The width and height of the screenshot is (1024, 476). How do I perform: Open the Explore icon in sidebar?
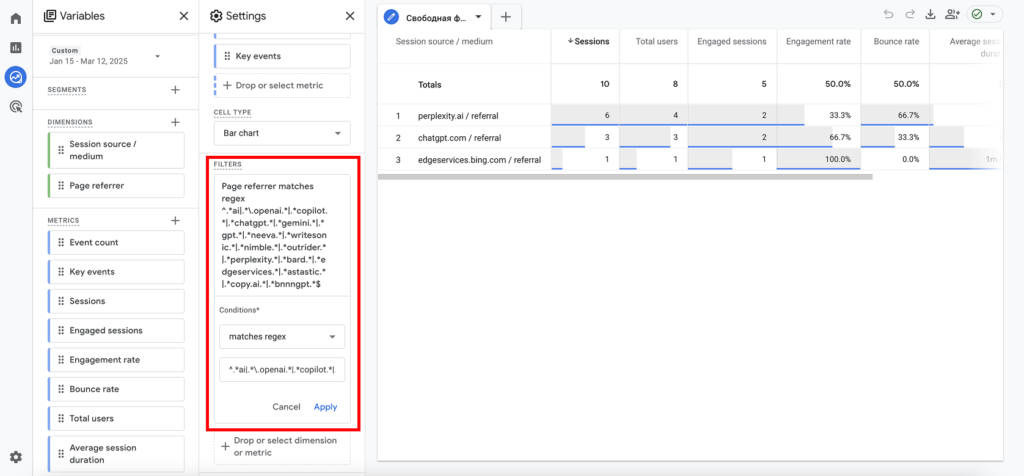pos(16,77)
